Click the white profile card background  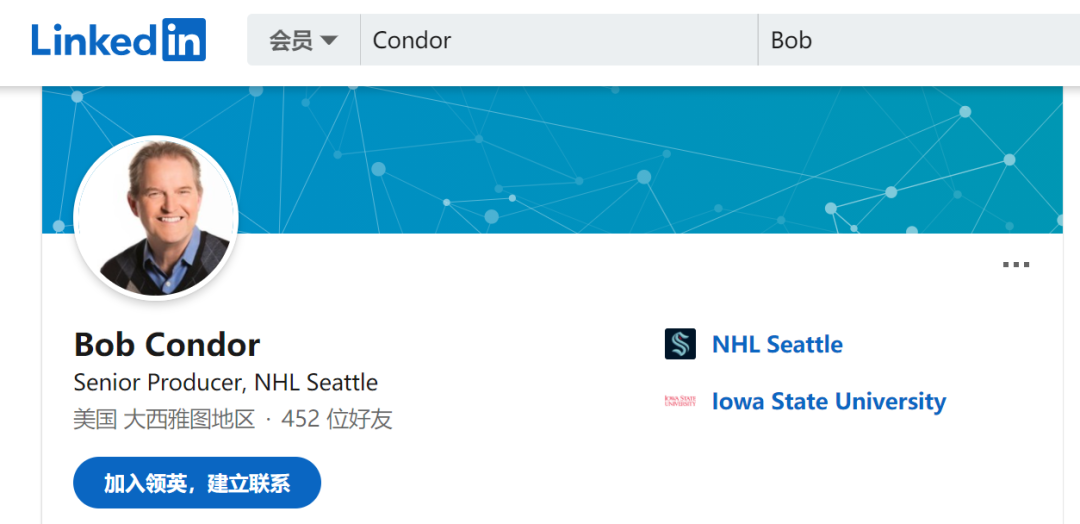click(x=500, y=470)
